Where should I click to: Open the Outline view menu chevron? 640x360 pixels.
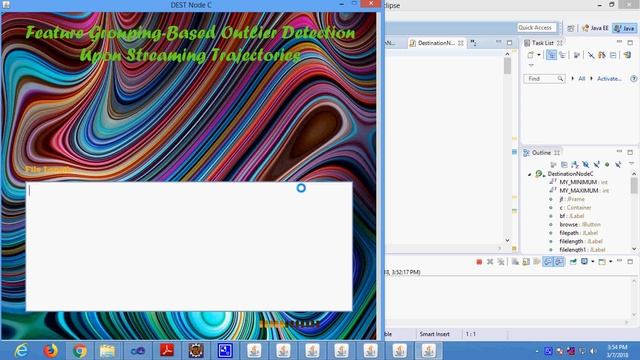(x=631, y=164)
